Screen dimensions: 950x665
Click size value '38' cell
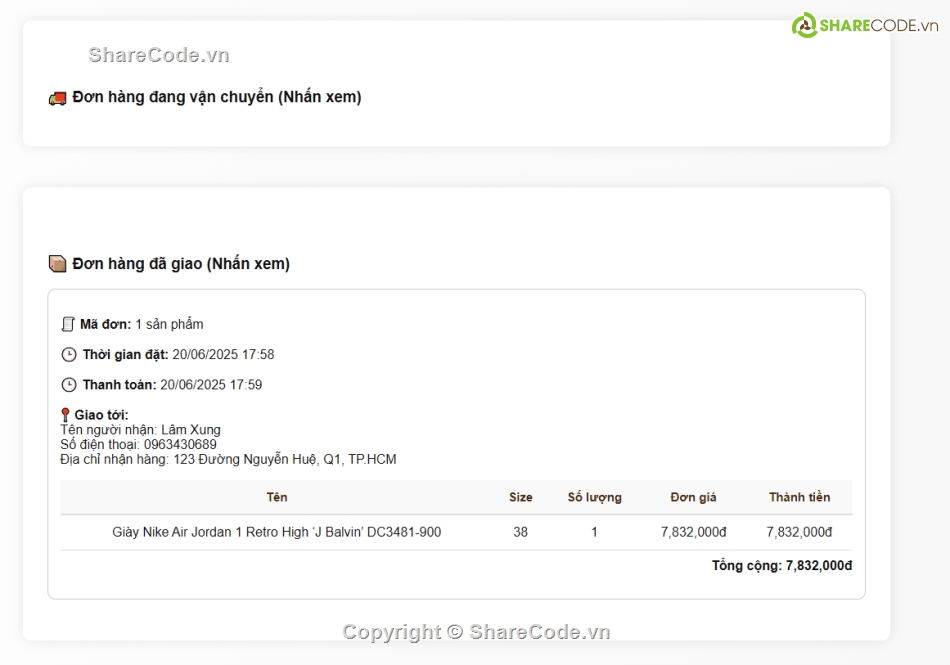coord(520,532)
